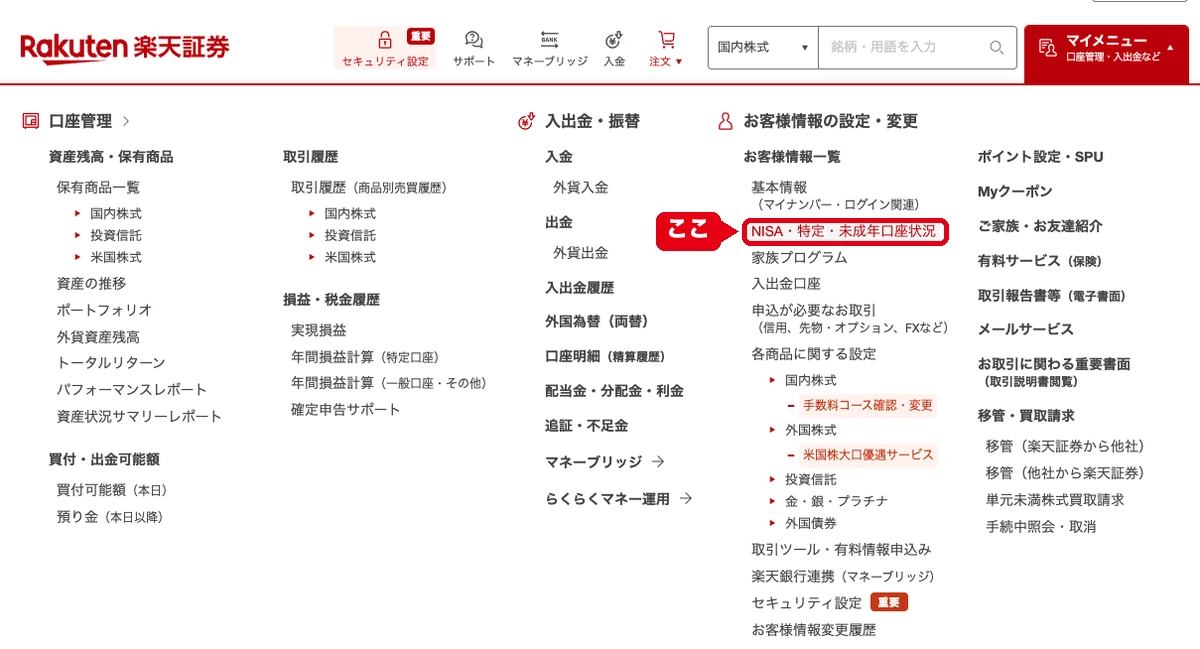Open 国内株式 under 取引履歴
Viewport: 1200px width, 649px height.
[x=349, y=213]
